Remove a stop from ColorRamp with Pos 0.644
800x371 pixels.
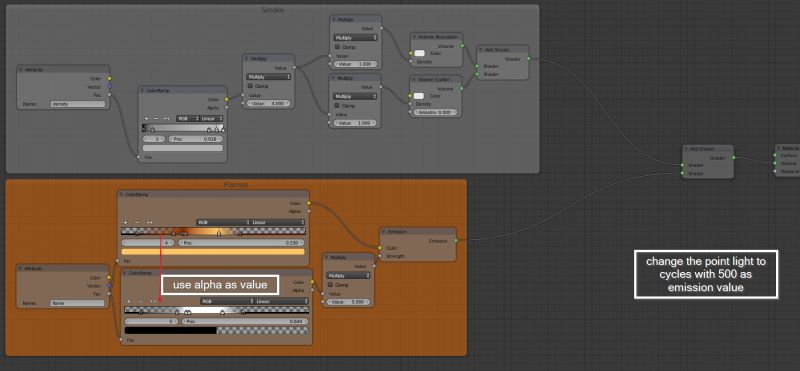[140, 302]
